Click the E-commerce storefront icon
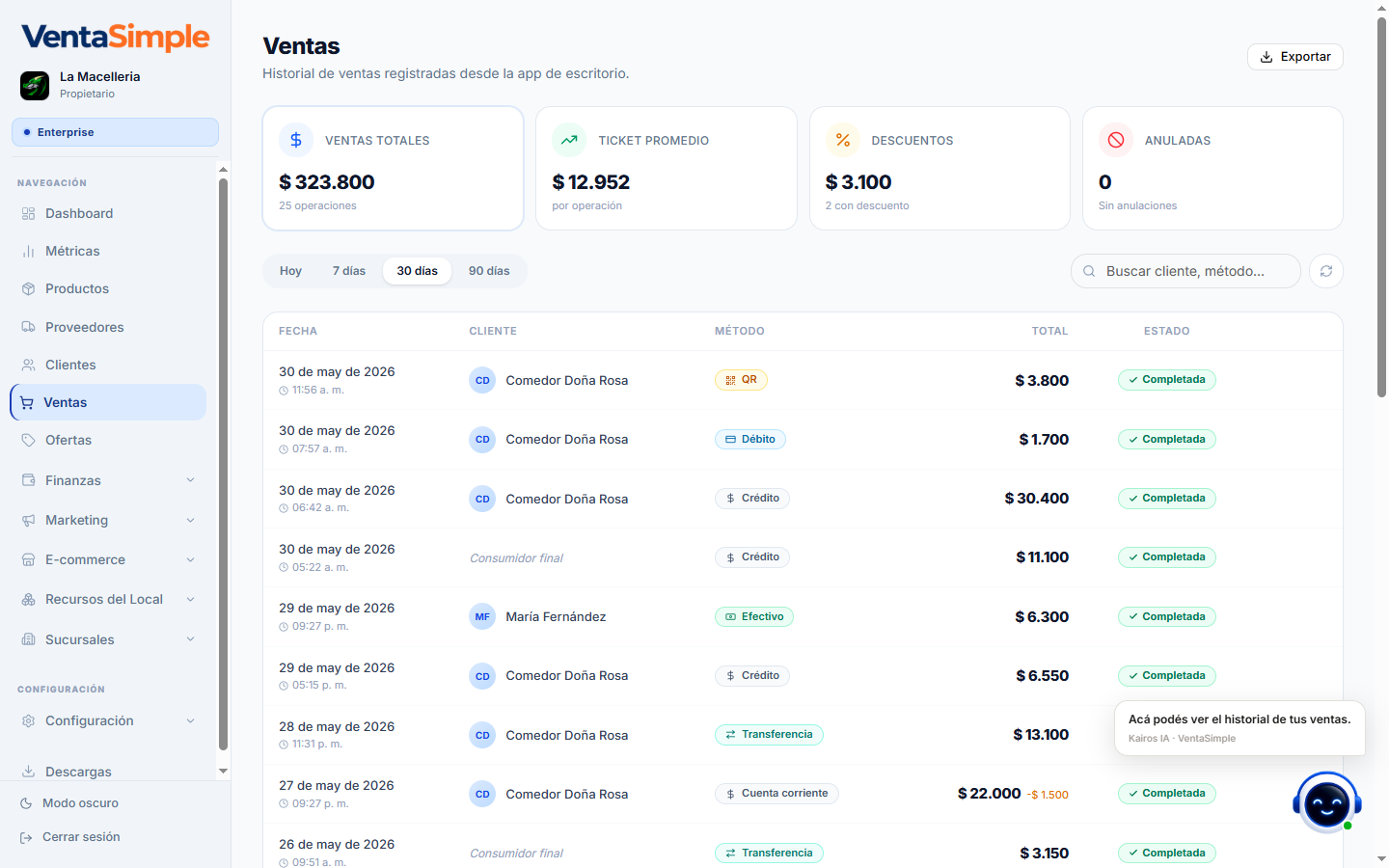Viewport: 1389px width, 868px height. click(x=28, y=559)
